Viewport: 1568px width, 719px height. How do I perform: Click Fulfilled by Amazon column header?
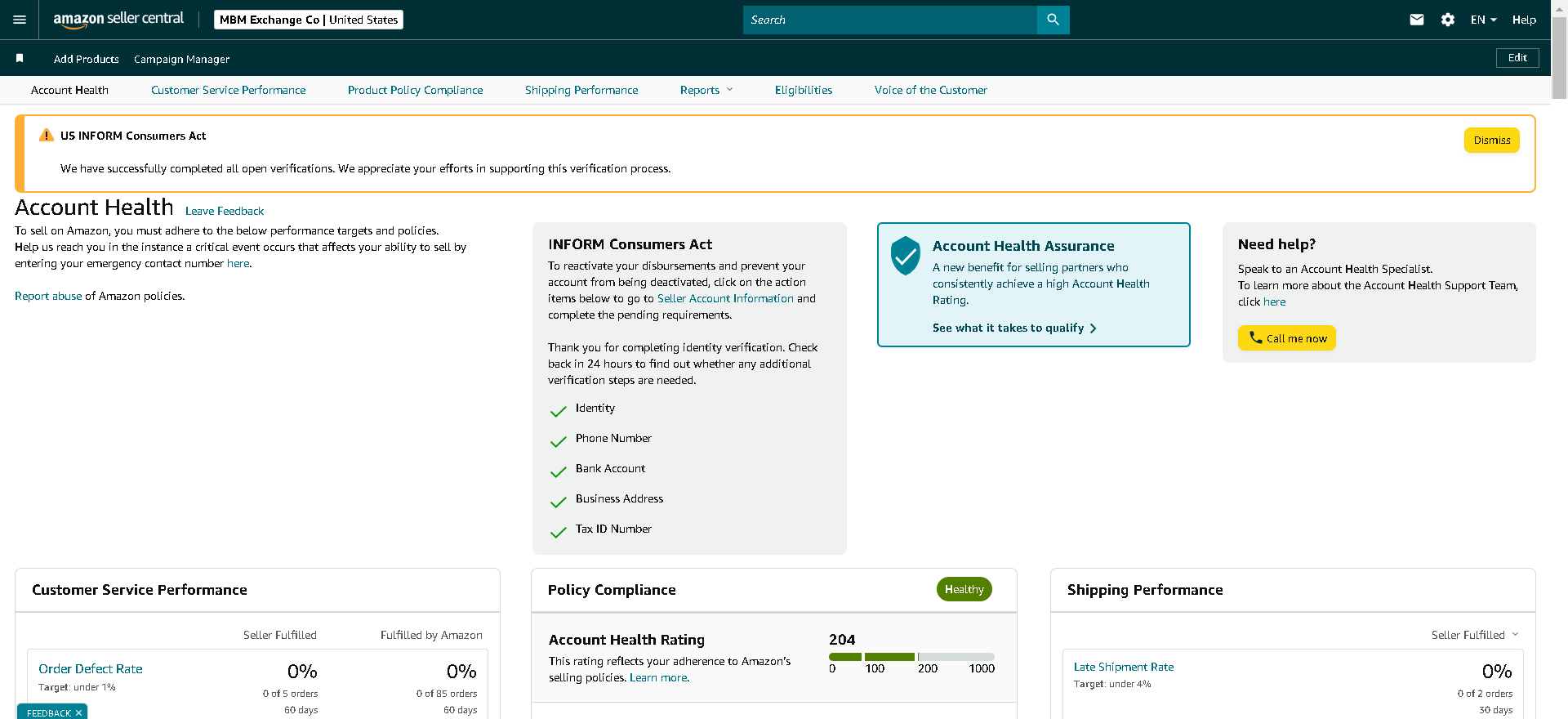[431, 635]
